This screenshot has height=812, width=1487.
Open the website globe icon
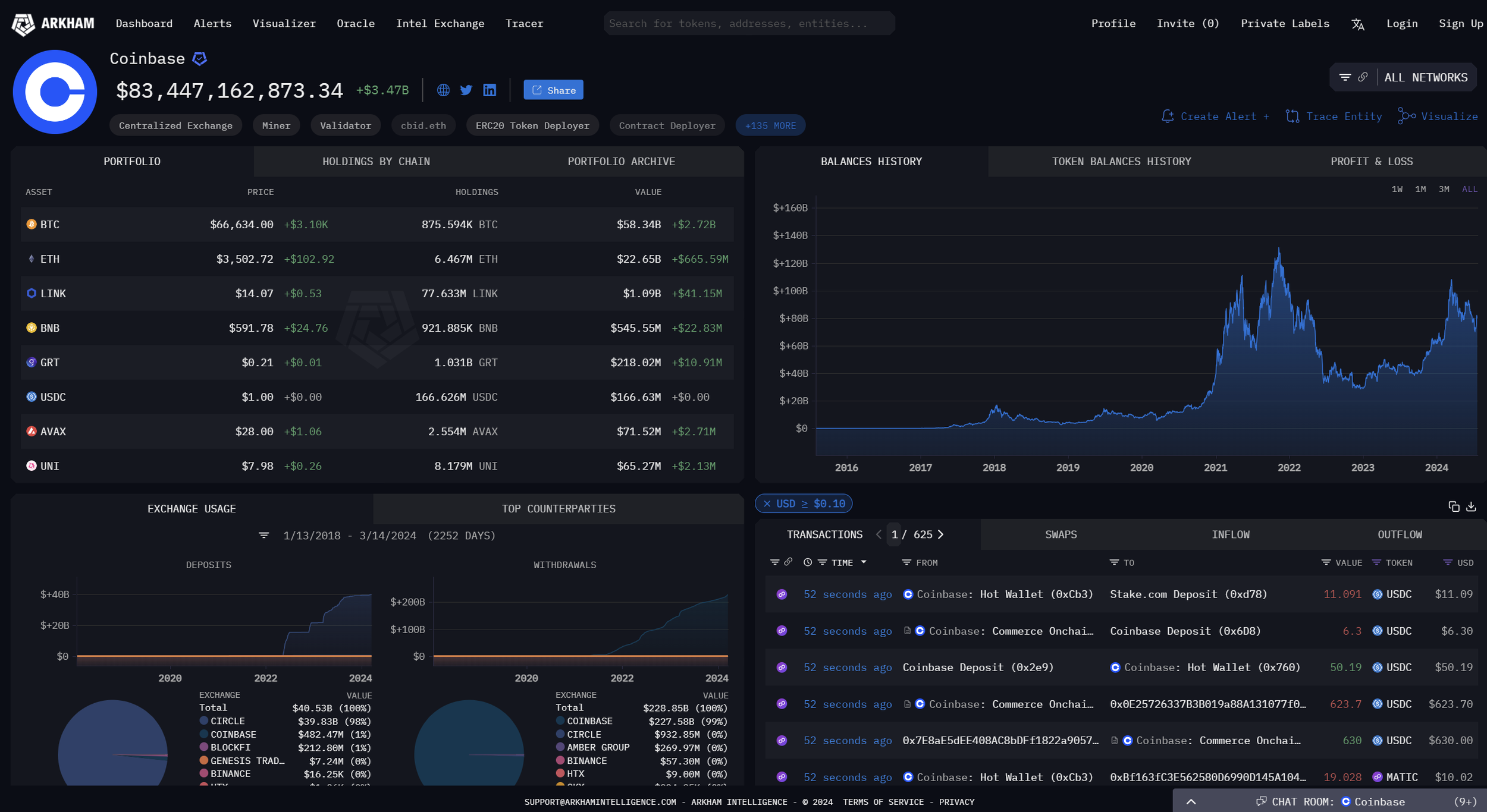[443, 90]
